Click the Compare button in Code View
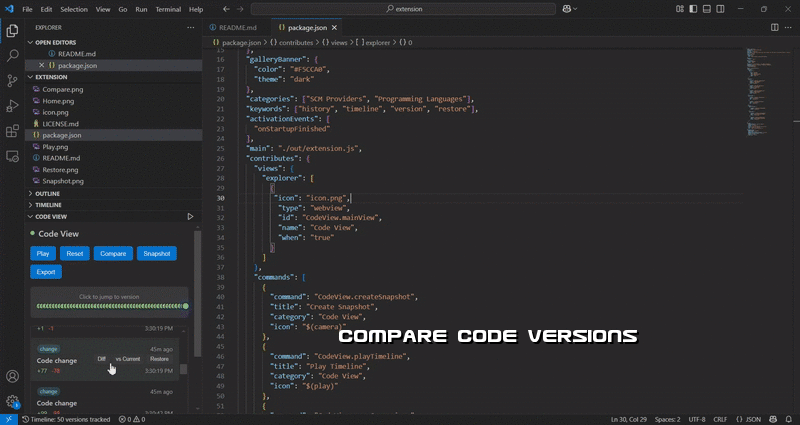Image resolution: width=800 pixels, height=425 pixels. [113, 254]
